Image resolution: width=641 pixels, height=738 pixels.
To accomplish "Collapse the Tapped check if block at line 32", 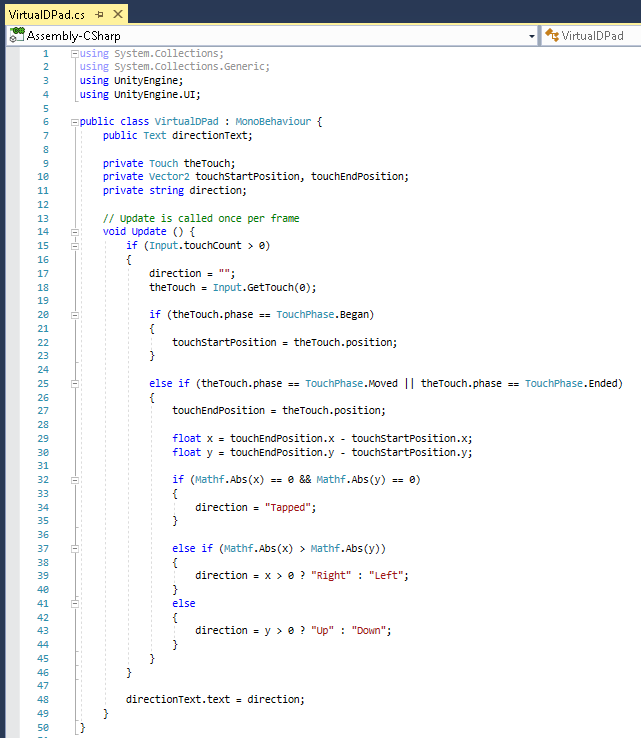I will point(74,479).
